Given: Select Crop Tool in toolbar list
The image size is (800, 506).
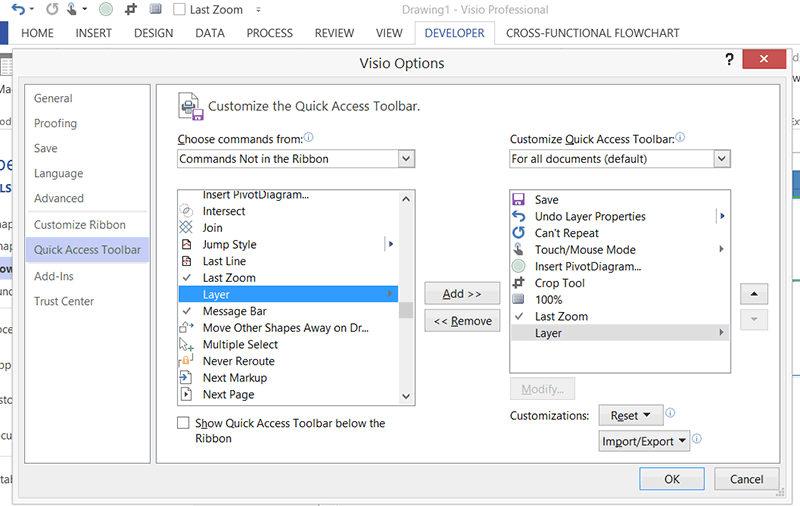Looking at the screenshot, I should pyautogui.click(x=619, y=283).
